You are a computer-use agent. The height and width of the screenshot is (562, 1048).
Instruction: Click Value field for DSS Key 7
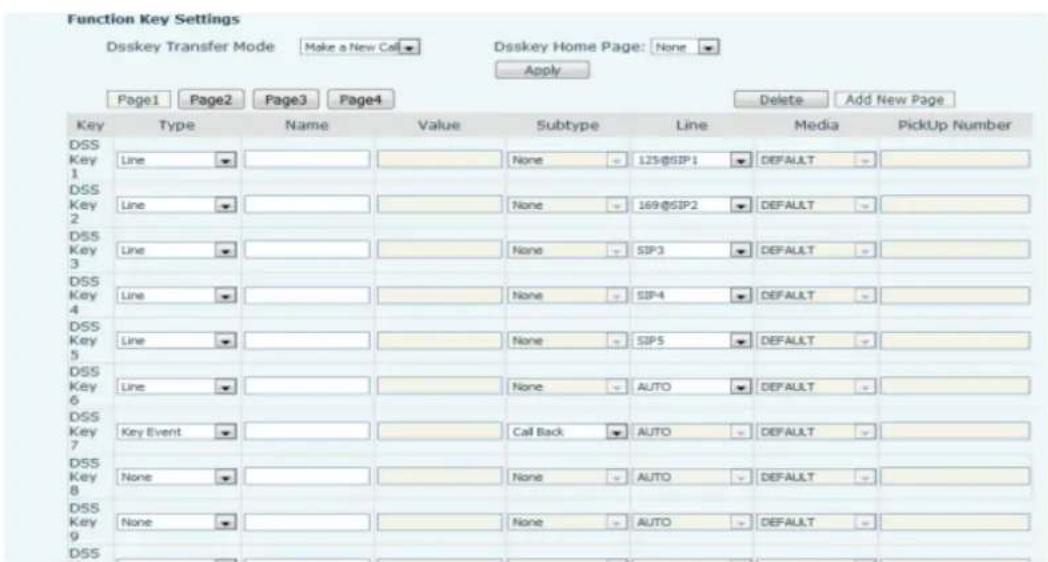coord(439,431)
